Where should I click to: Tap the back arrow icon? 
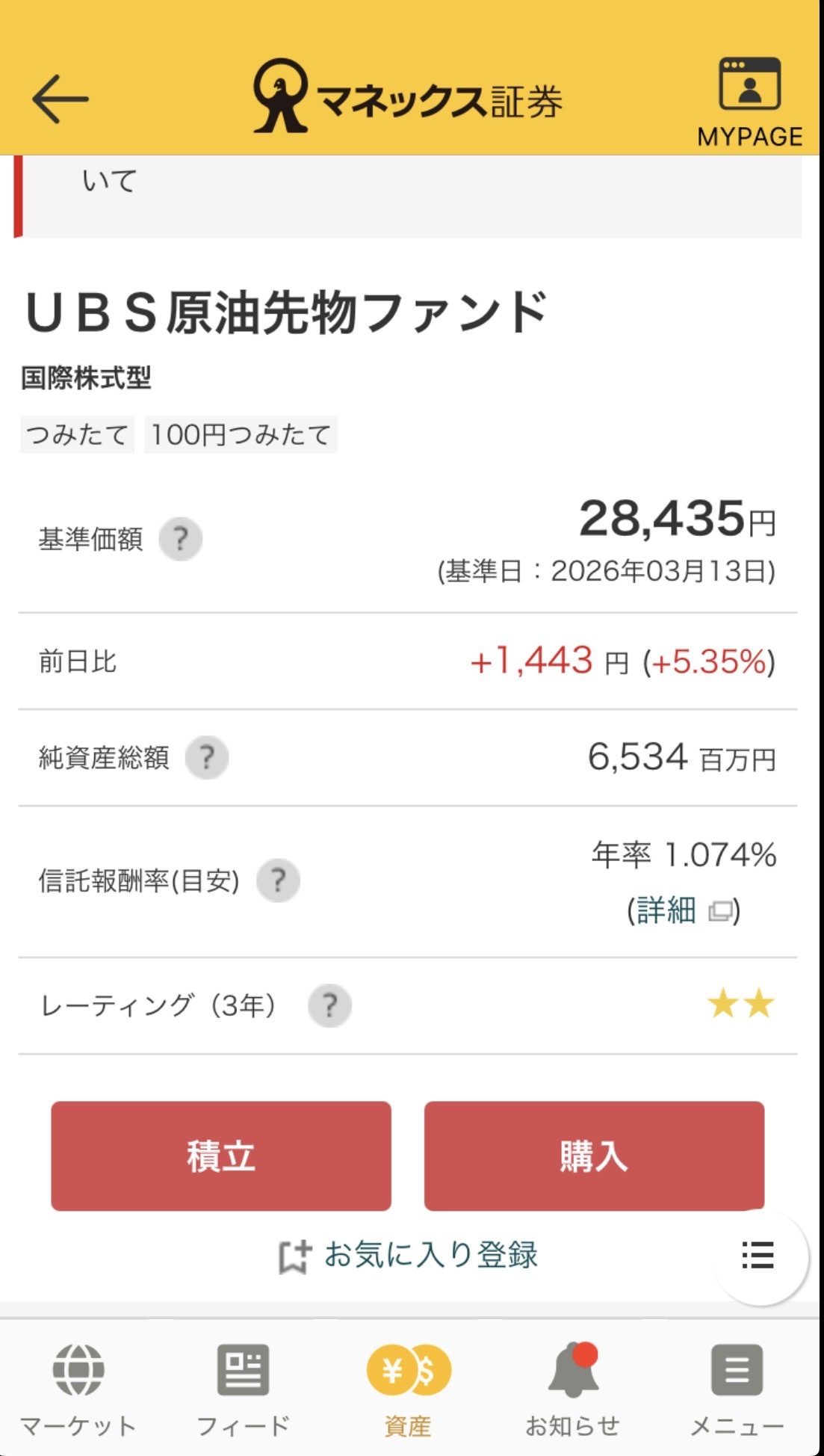coord(60,99)
